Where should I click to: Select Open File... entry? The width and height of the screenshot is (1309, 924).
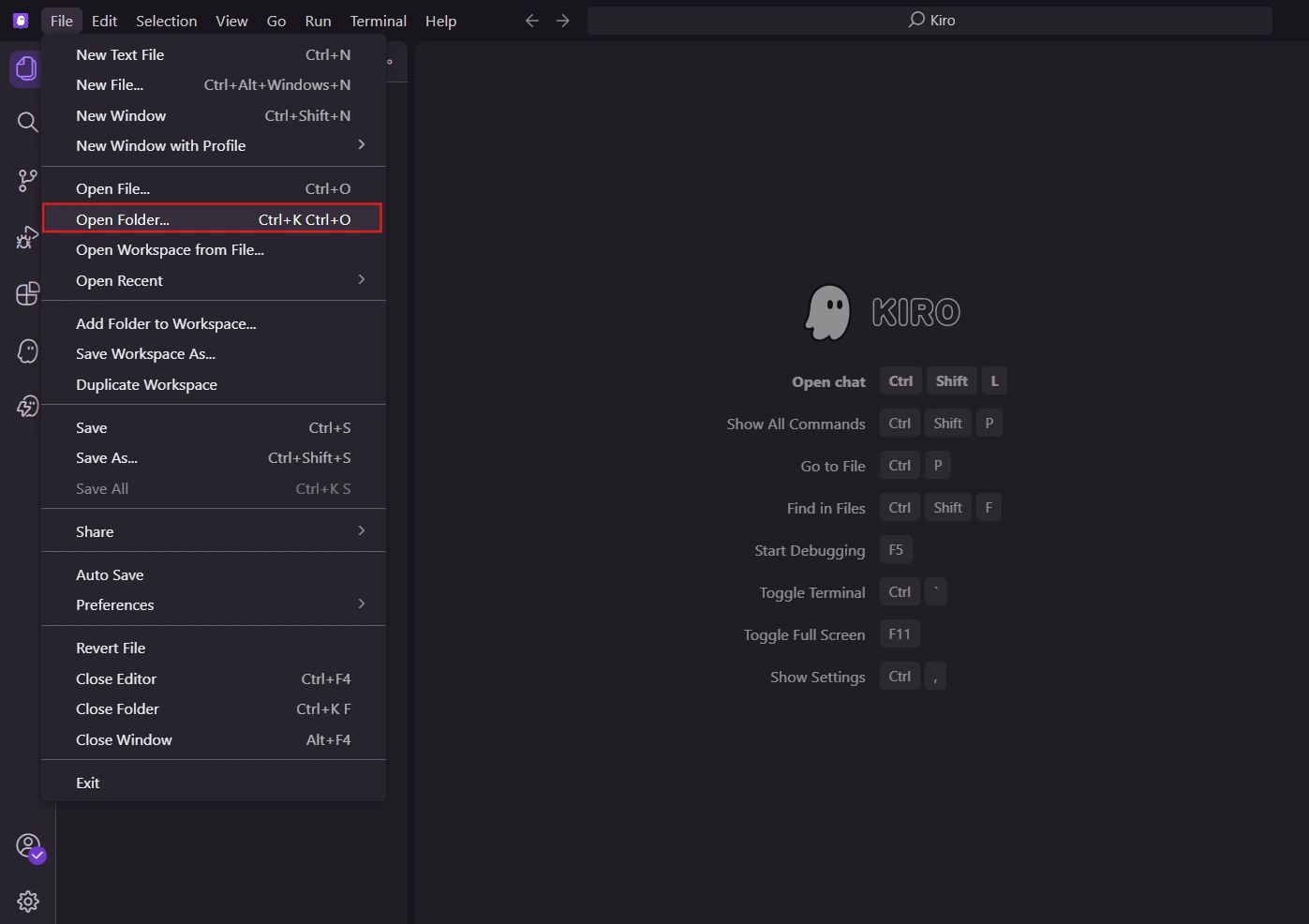point(214,188)
